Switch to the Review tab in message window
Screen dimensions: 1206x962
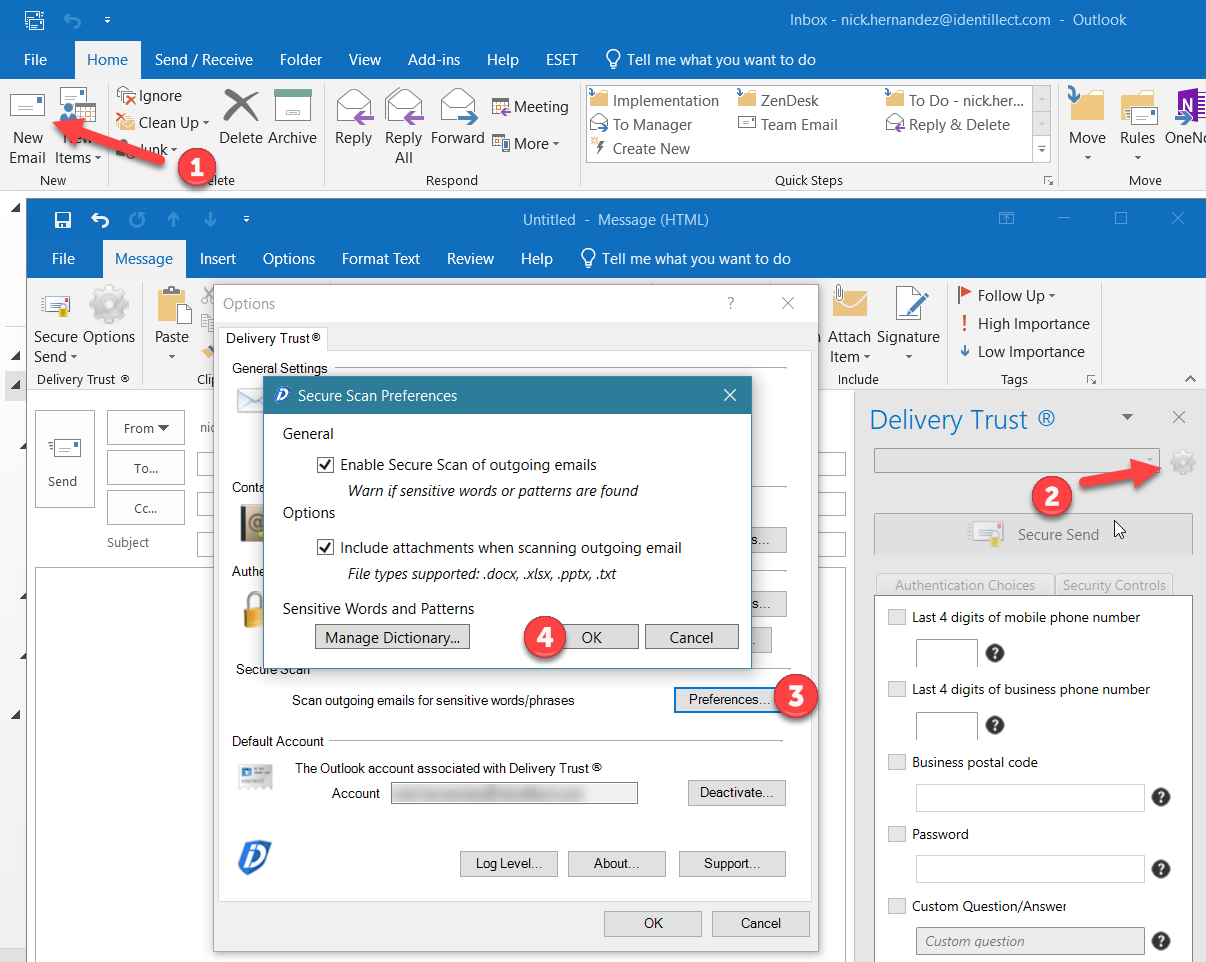471,259
